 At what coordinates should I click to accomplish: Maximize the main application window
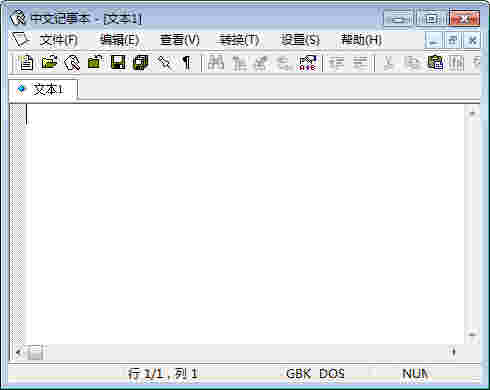(x=431, y=18)
